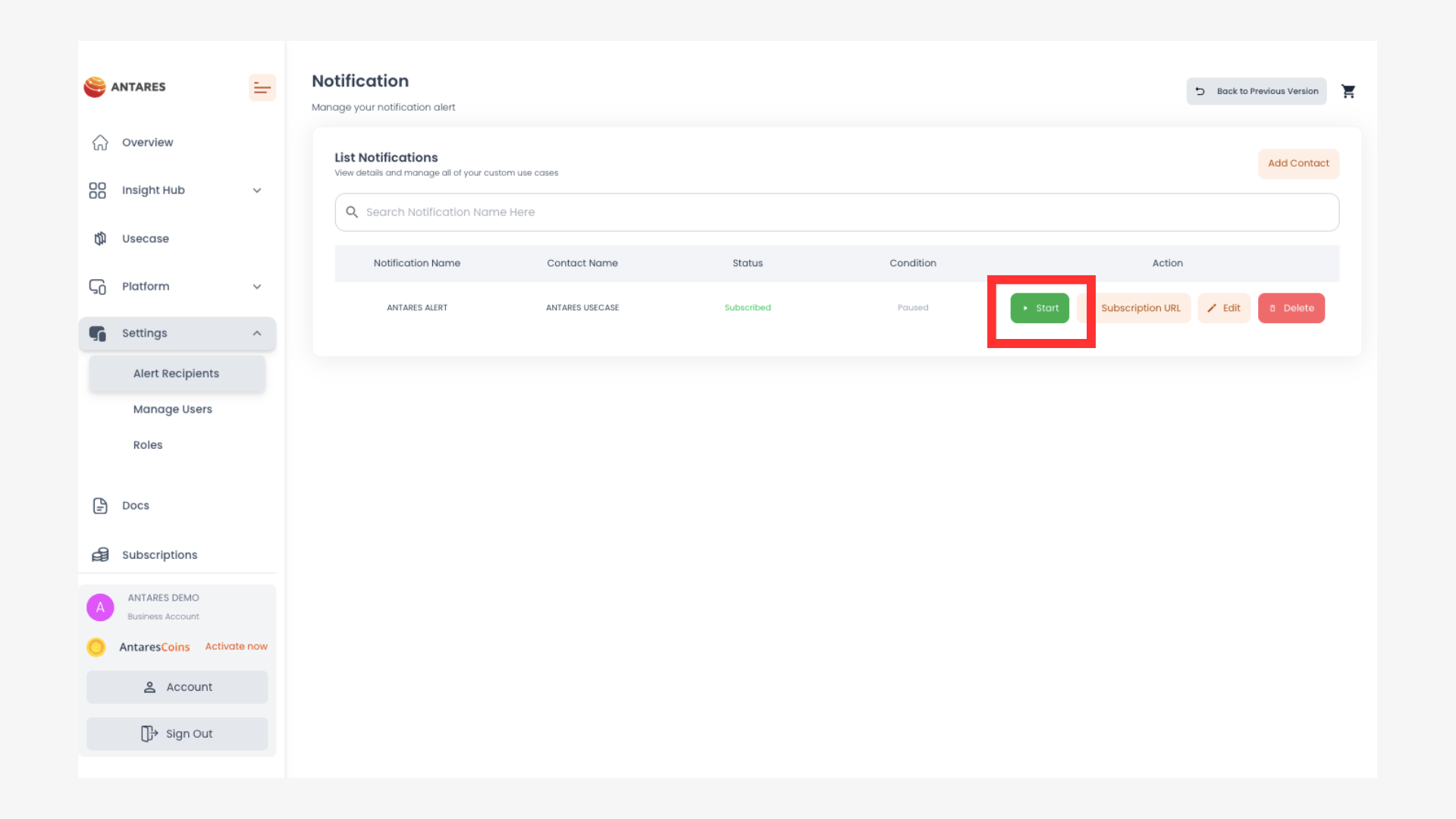This screenshot has width=1456, height=819.
Task: Open the Manage Users submenu item
Action: pyautogui.click(x=173, y=409)
